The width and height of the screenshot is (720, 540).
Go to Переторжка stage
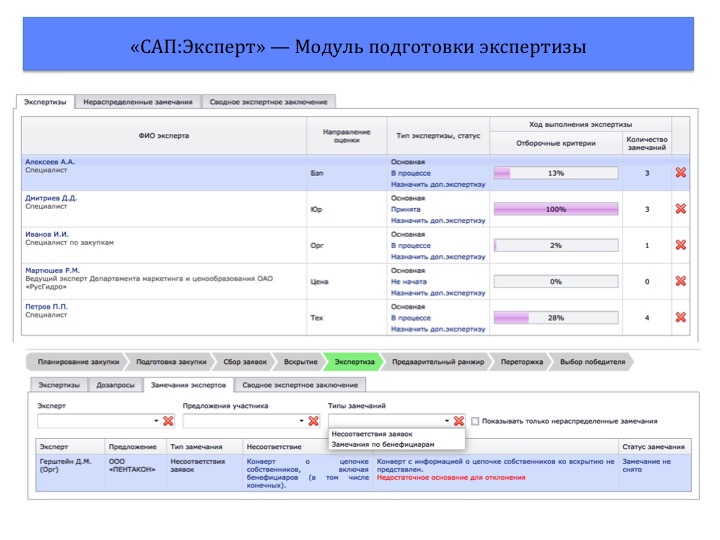[x=522, y=362]
